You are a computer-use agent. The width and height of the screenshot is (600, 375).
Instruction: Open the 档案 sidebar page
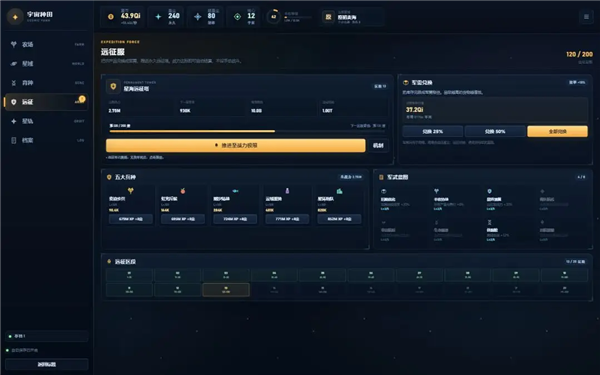47,140
